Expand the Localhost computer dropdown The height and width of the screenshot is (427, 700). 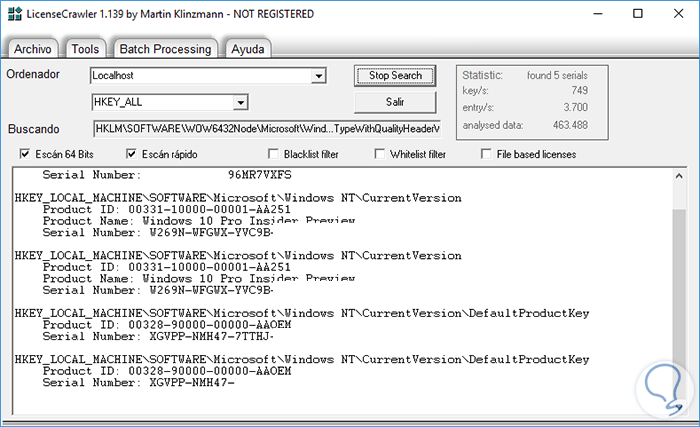pos(319,76)
